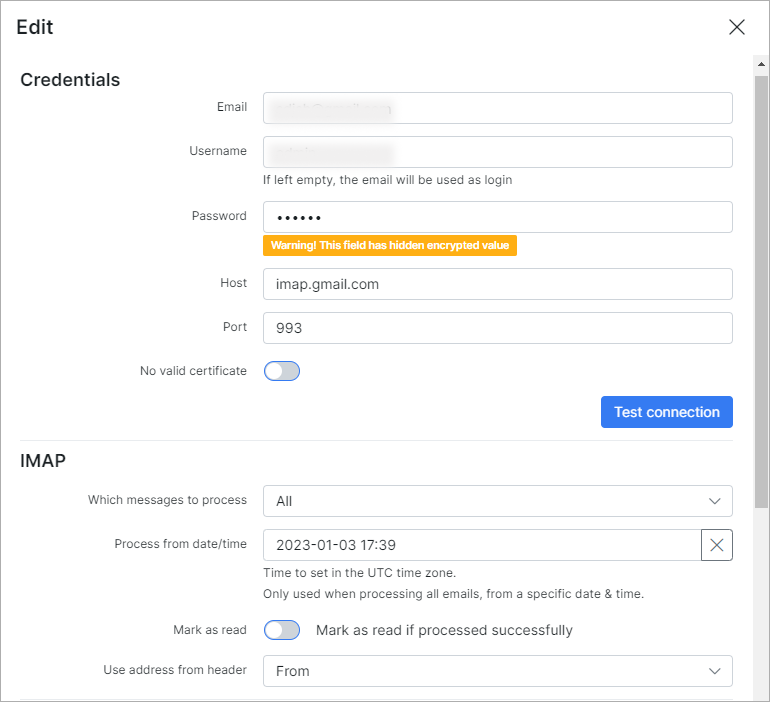The image size is (770, 702).
Task: Edit the Port field showing 993
Action: pos(497,328)
